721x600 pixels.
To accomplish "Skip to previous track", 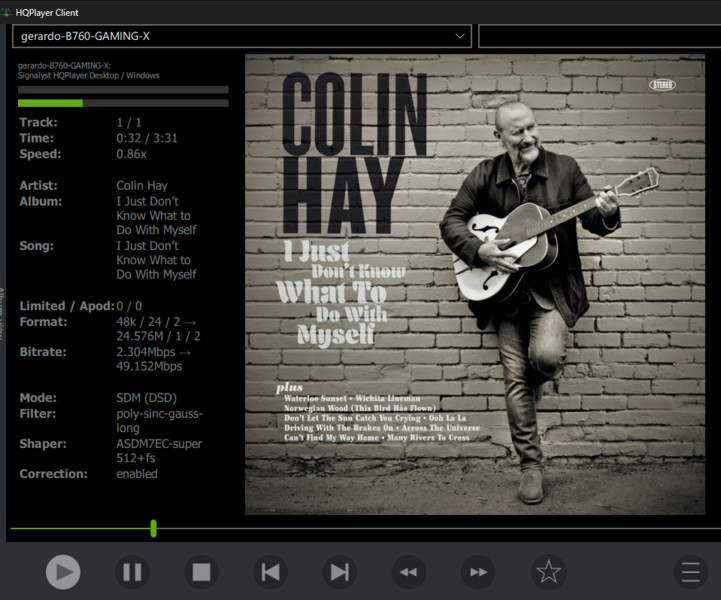I will (x=271, y=572).
